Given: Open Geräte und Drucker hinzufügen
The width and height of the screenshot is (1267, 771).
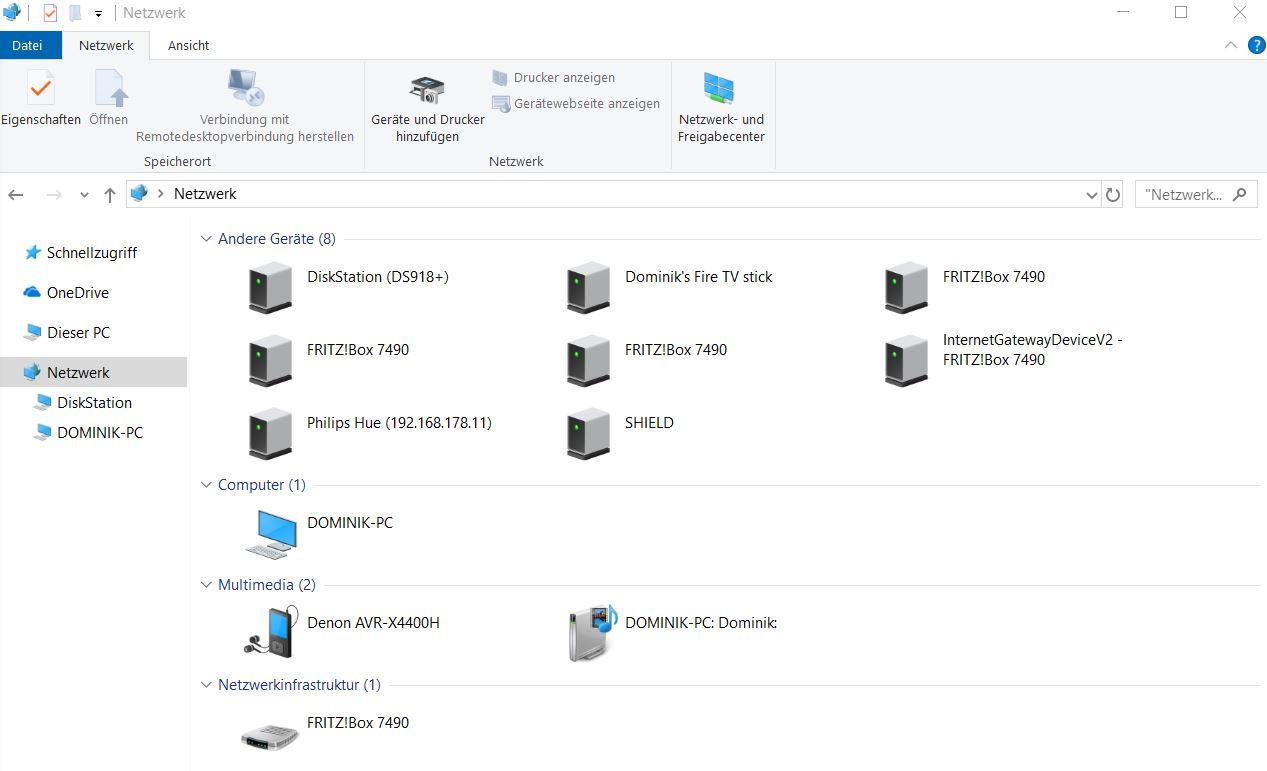Looking at the screenshot, I should point(427,108).
